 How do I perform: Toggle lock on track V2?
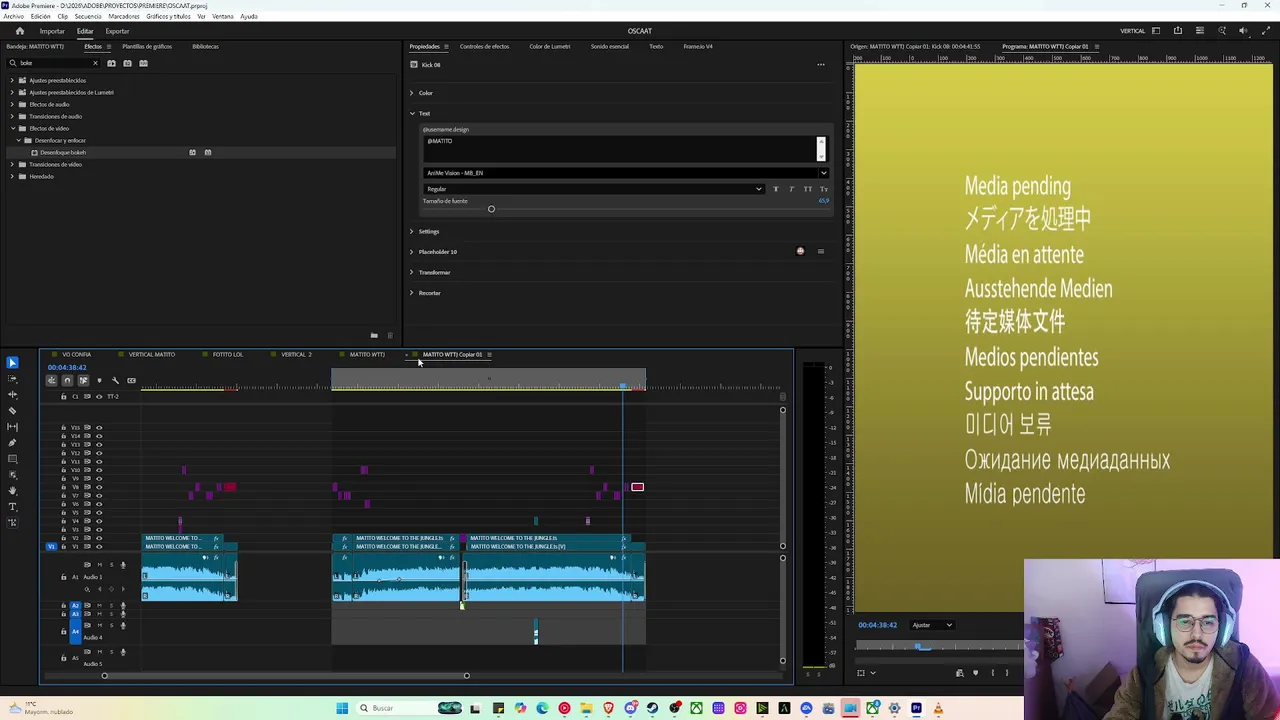click(x=63, y=538)
